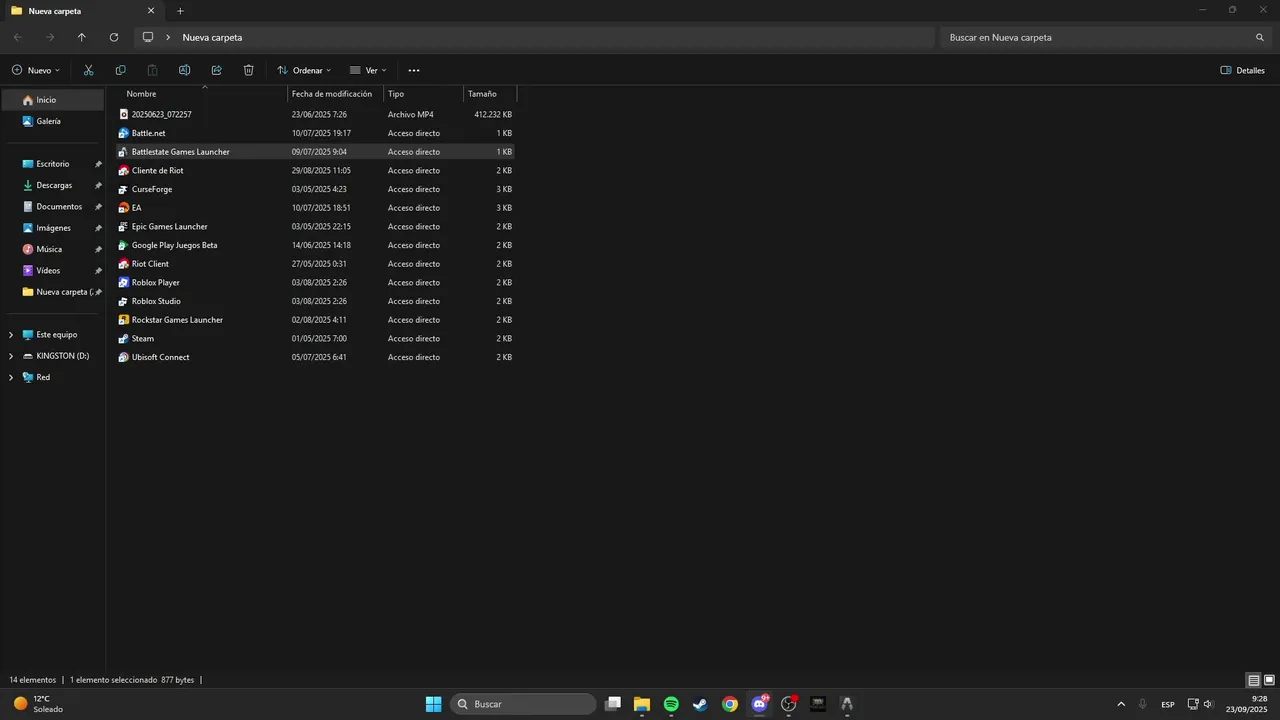This screenshot has width=1280, height=720.
Task: Click the Steam shortcut icon
Action: (124, 338)
